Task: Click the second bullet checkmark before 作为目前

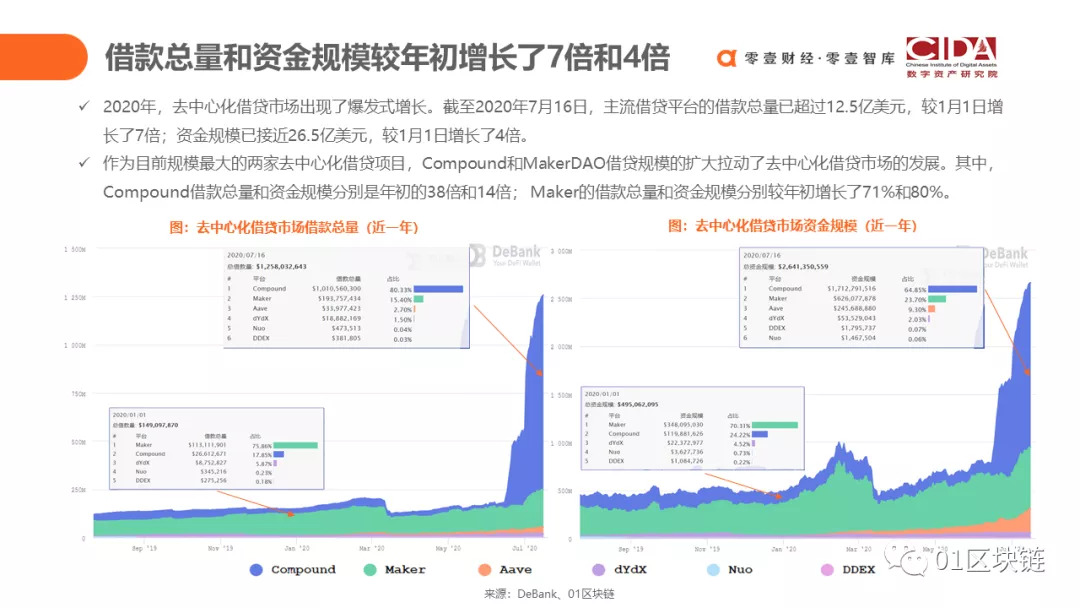Action: pyautogui.click(x=83, y=163)
